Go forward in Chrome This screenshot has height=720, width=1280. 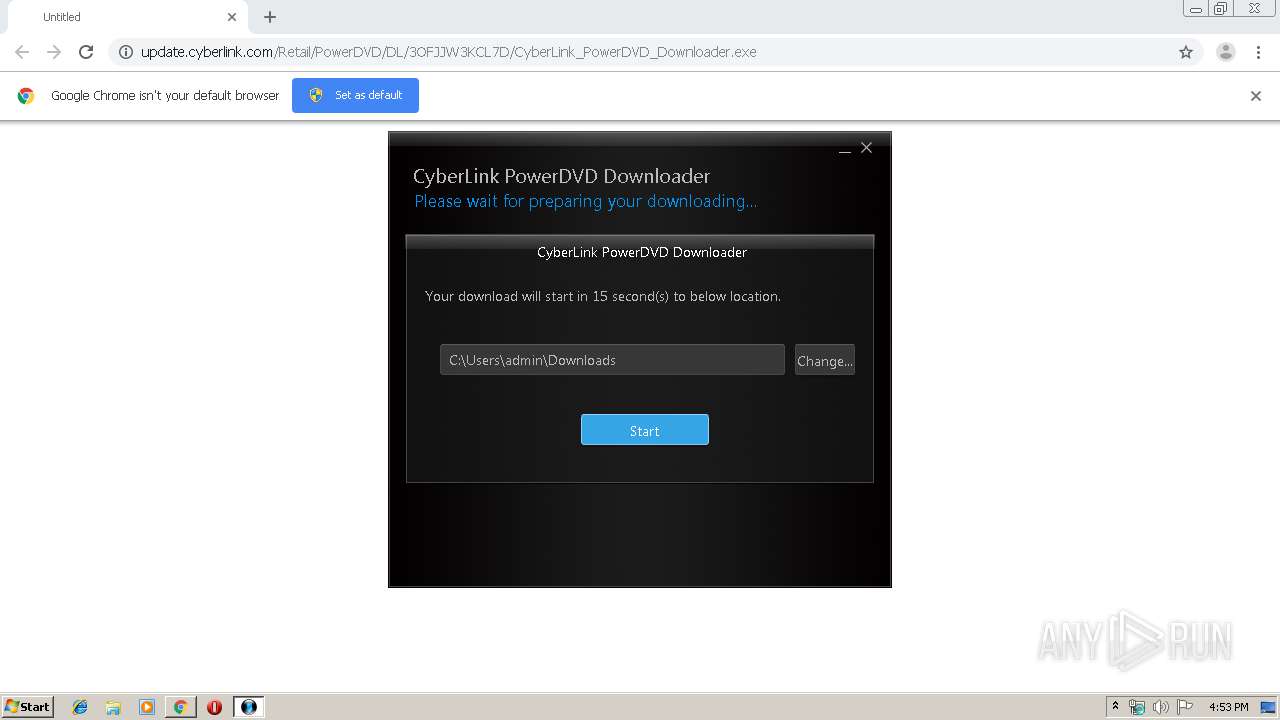click(54, 52)
